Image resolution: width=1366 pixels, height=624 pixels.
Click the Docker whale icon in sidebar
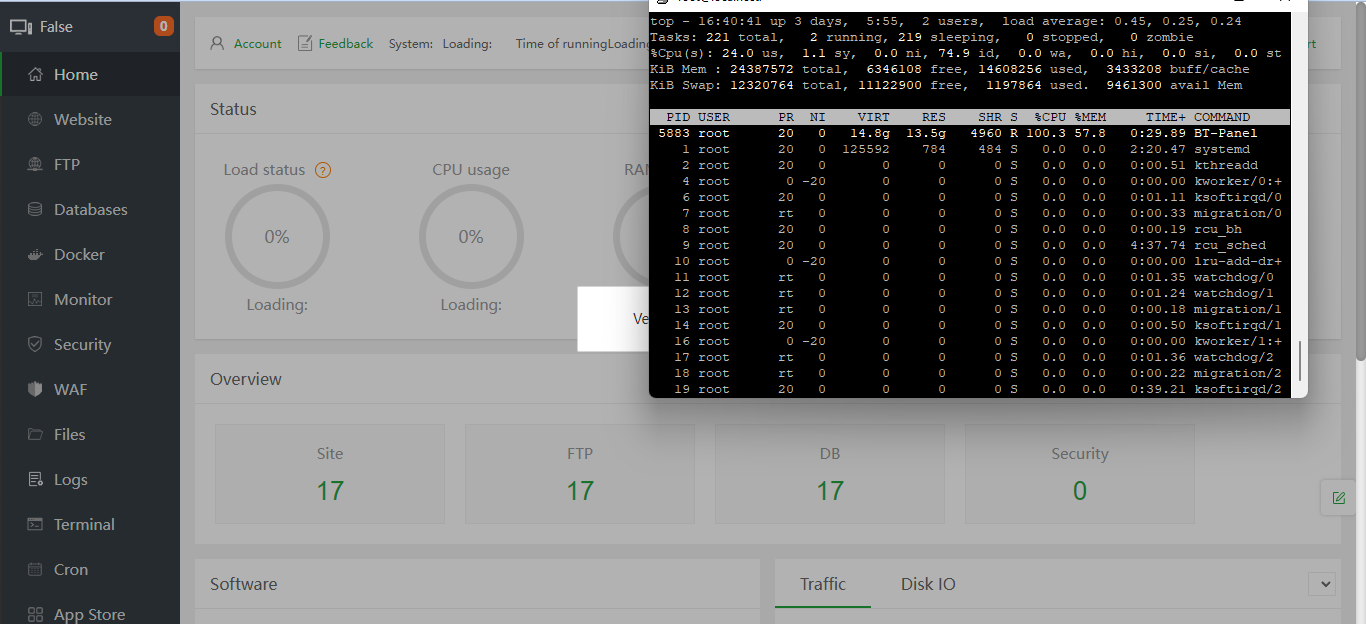(35, 255)
